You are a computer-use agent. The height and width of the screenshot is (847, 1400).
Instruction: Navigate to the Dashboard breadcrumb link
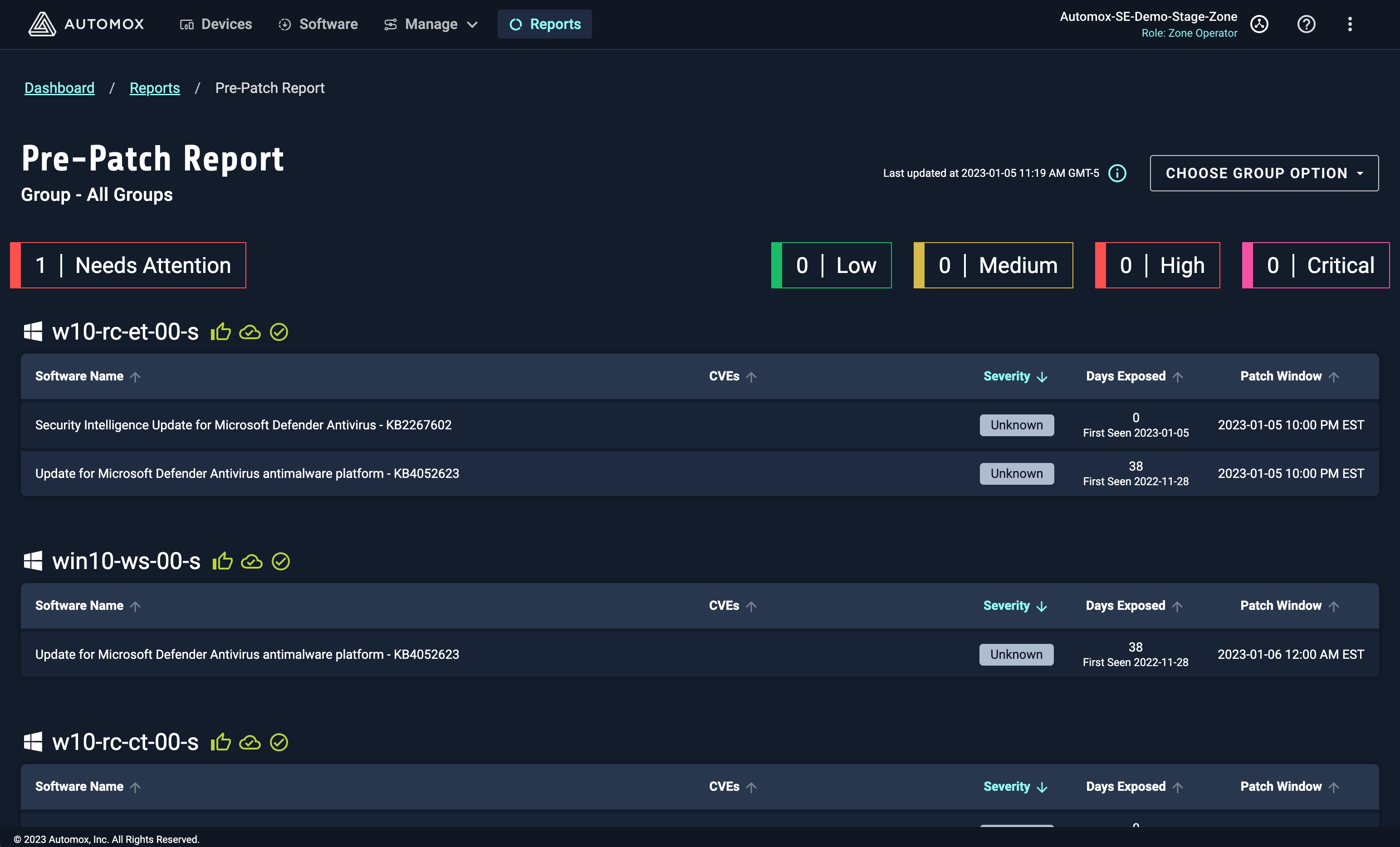coord(59,88)
